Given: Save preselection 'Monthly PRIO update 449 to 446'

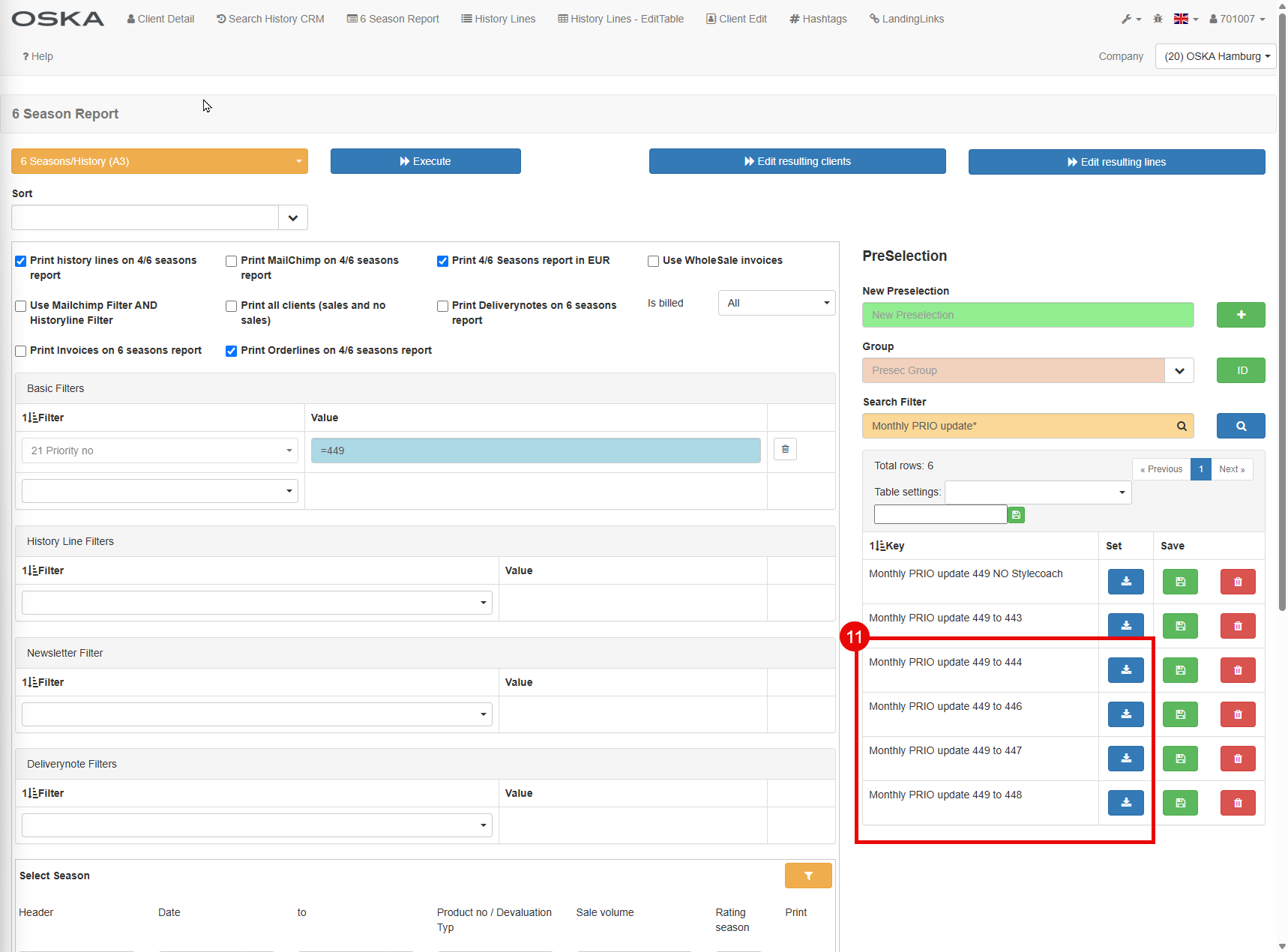Looking at the screenshot, I should pos(1180,714).
